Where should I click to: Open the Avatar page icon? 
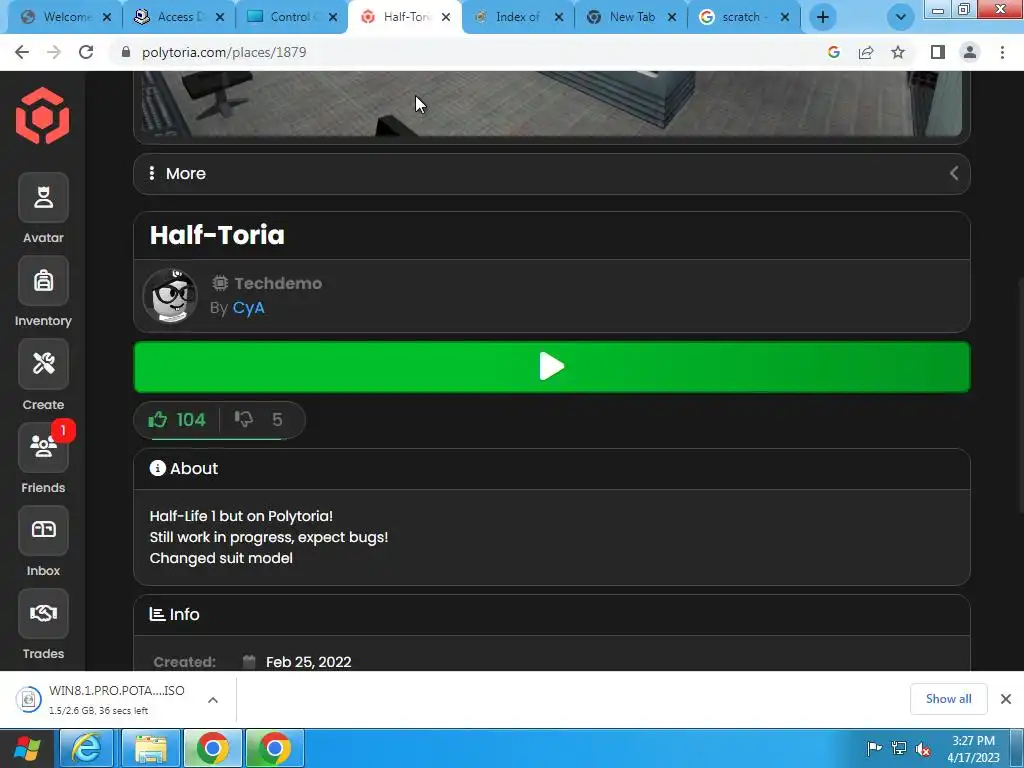point(43,197)
